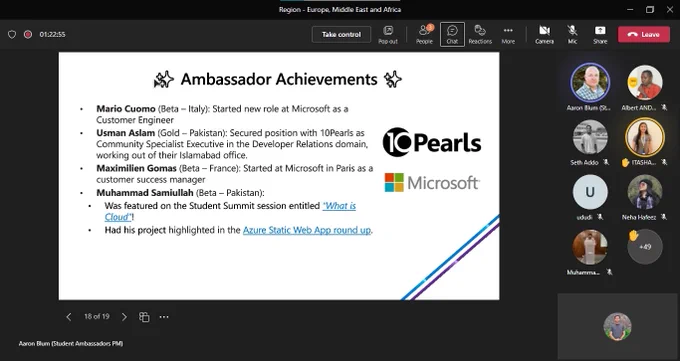The image size is (680, 361).
Task: Minimize the Teams meeting window
Action: click(x=630, y=10)
